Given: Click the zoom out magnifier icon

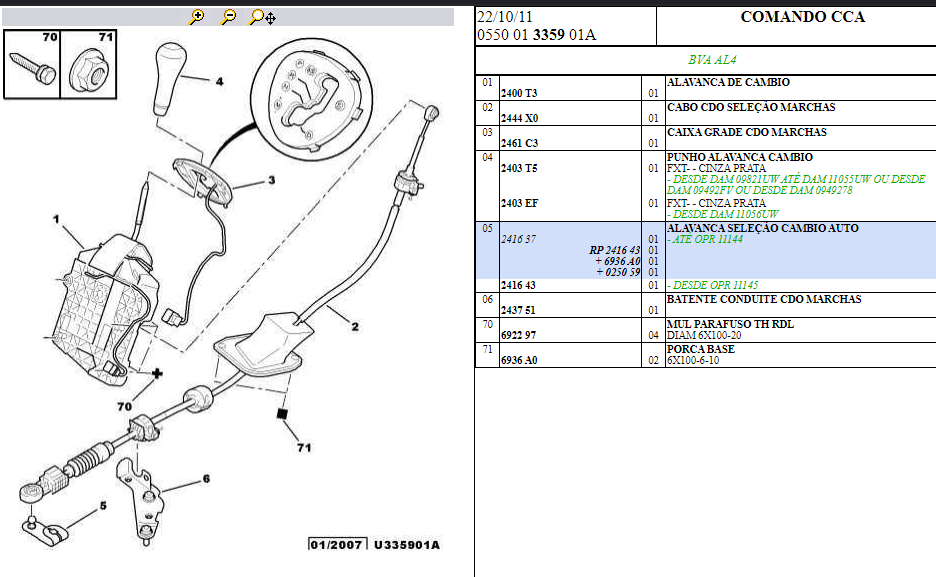Looking at the screenshot, I should 229,16.
